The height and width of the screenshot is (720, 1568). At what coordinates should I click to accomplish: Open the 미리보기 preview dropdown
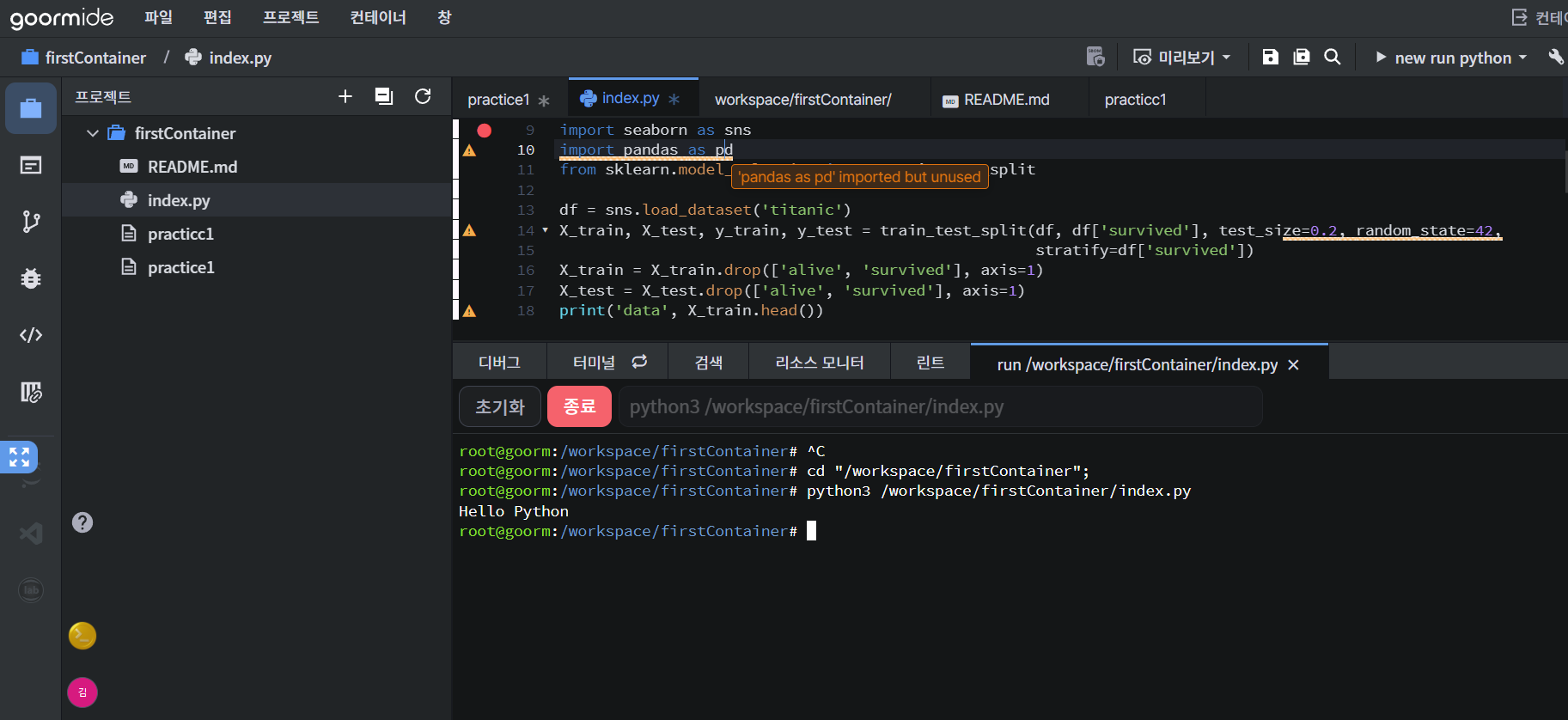tap(1182, 57)
